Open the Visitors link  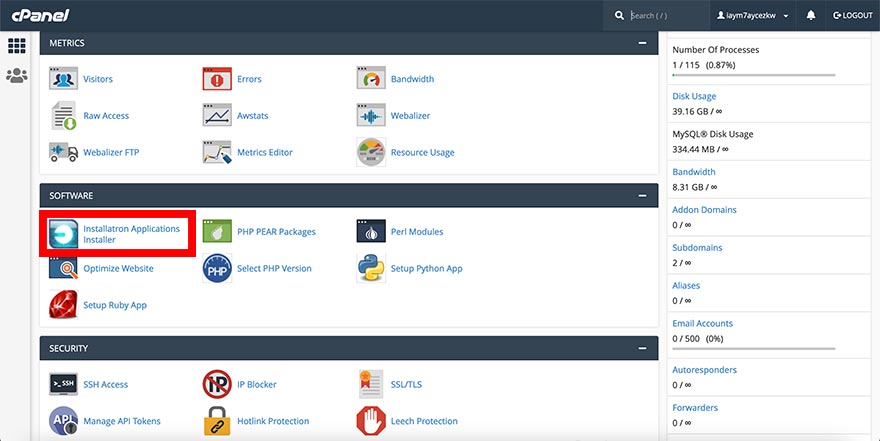coord(98,79)
